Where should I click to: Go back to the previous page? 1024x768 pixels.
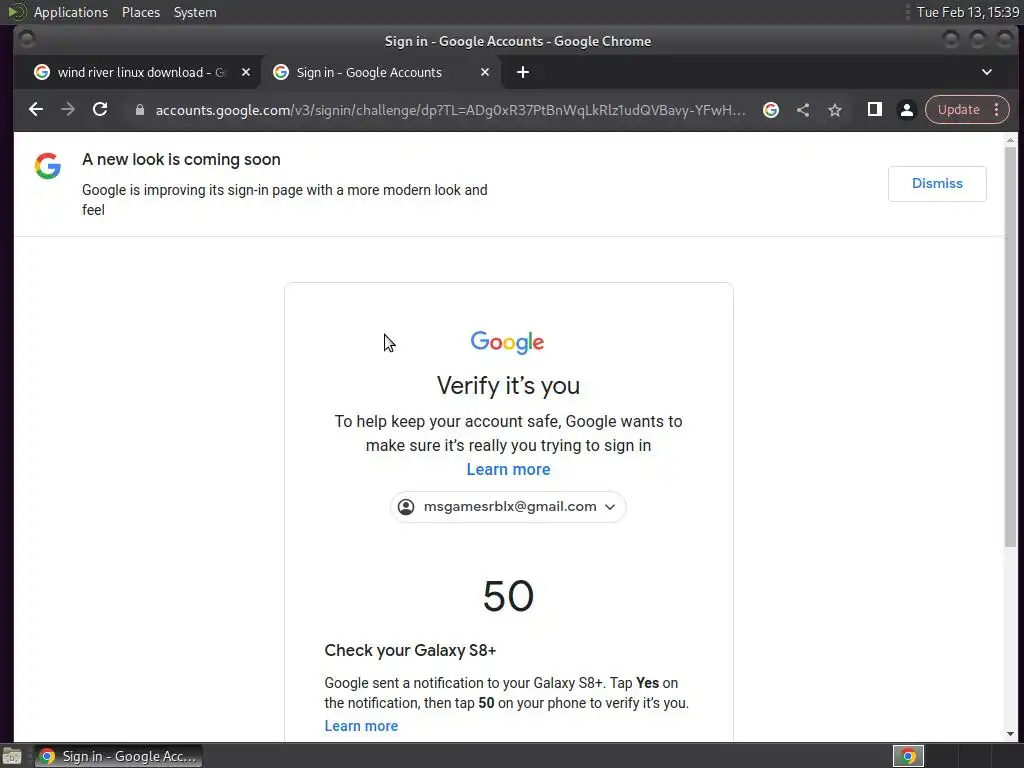pos(36,110)
